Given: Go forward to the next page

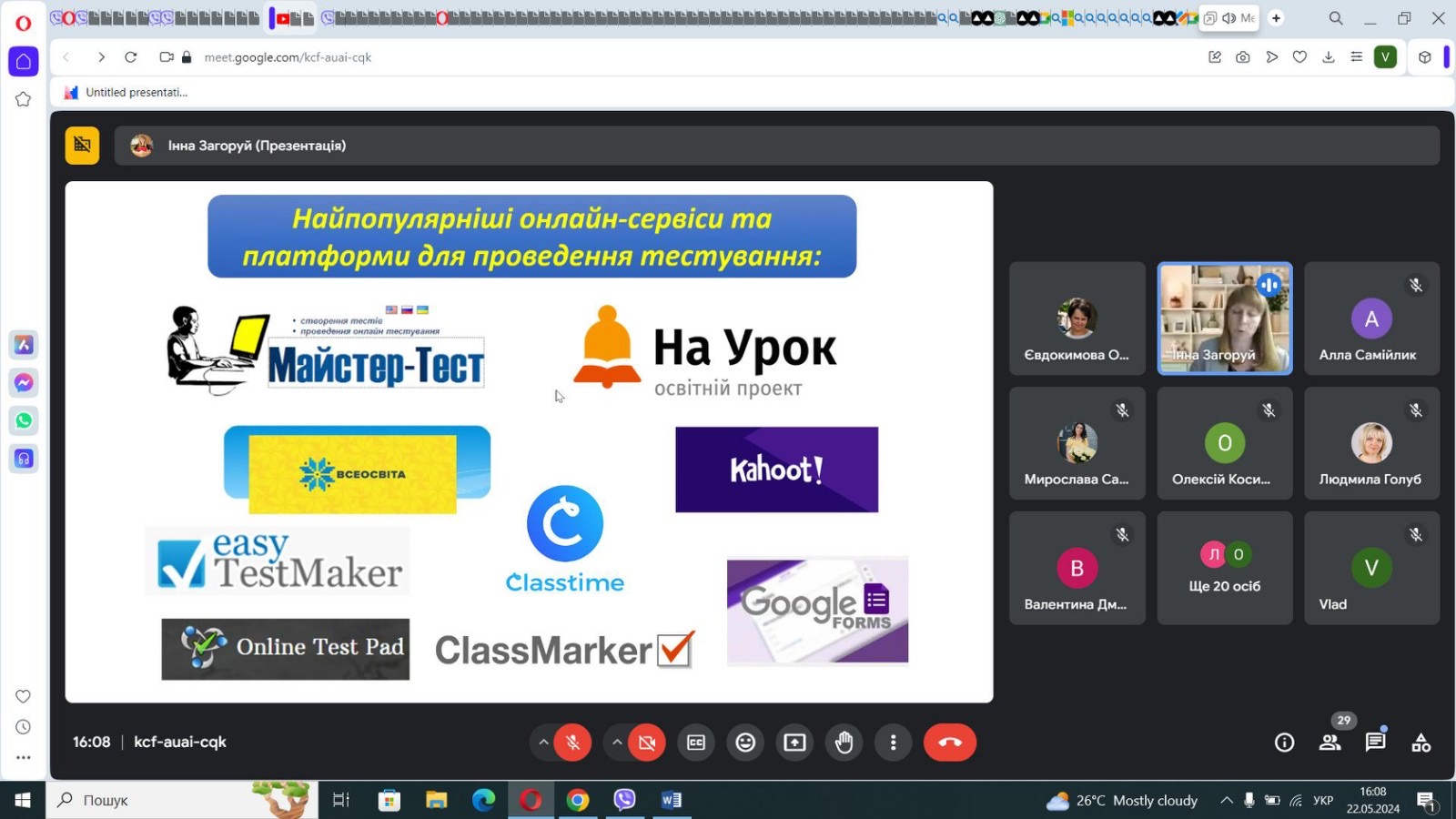Looking at the screenshot, I should tap(101, 57).
